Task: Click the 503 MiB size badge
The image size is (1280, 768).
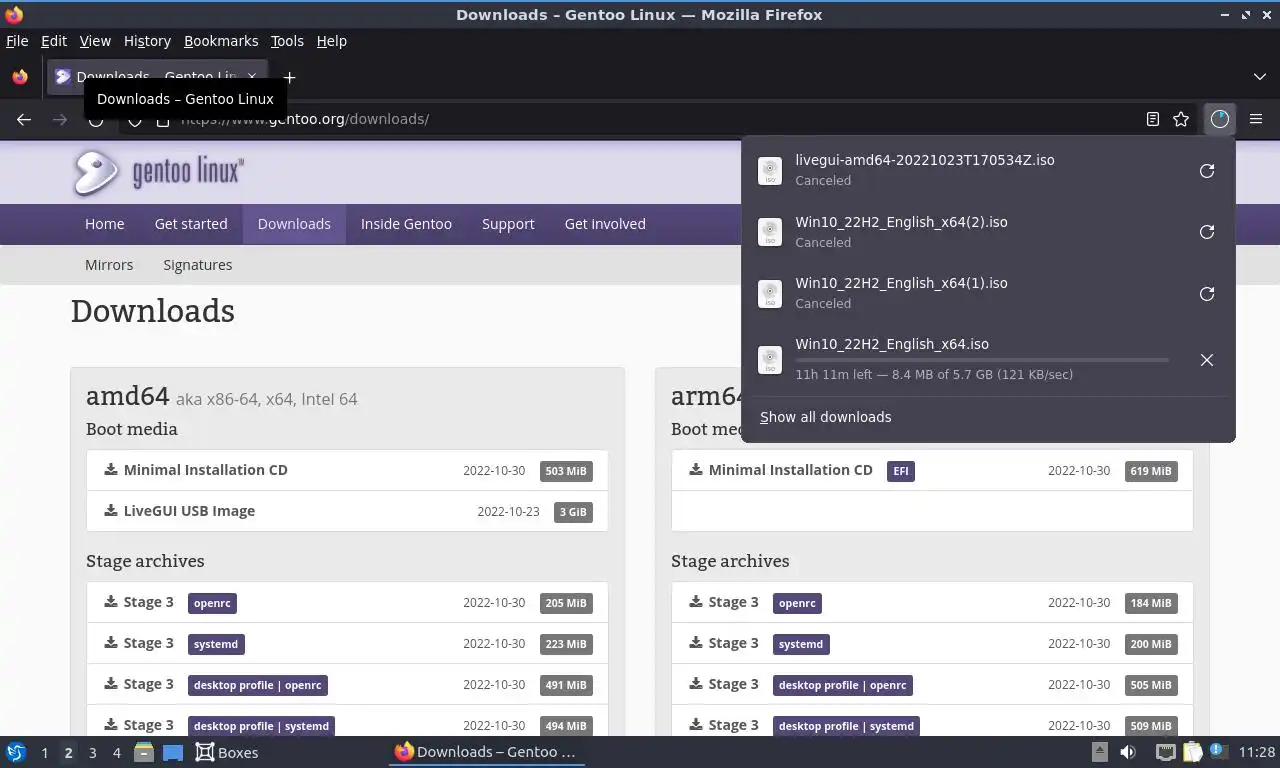Action: coord(566,471)
